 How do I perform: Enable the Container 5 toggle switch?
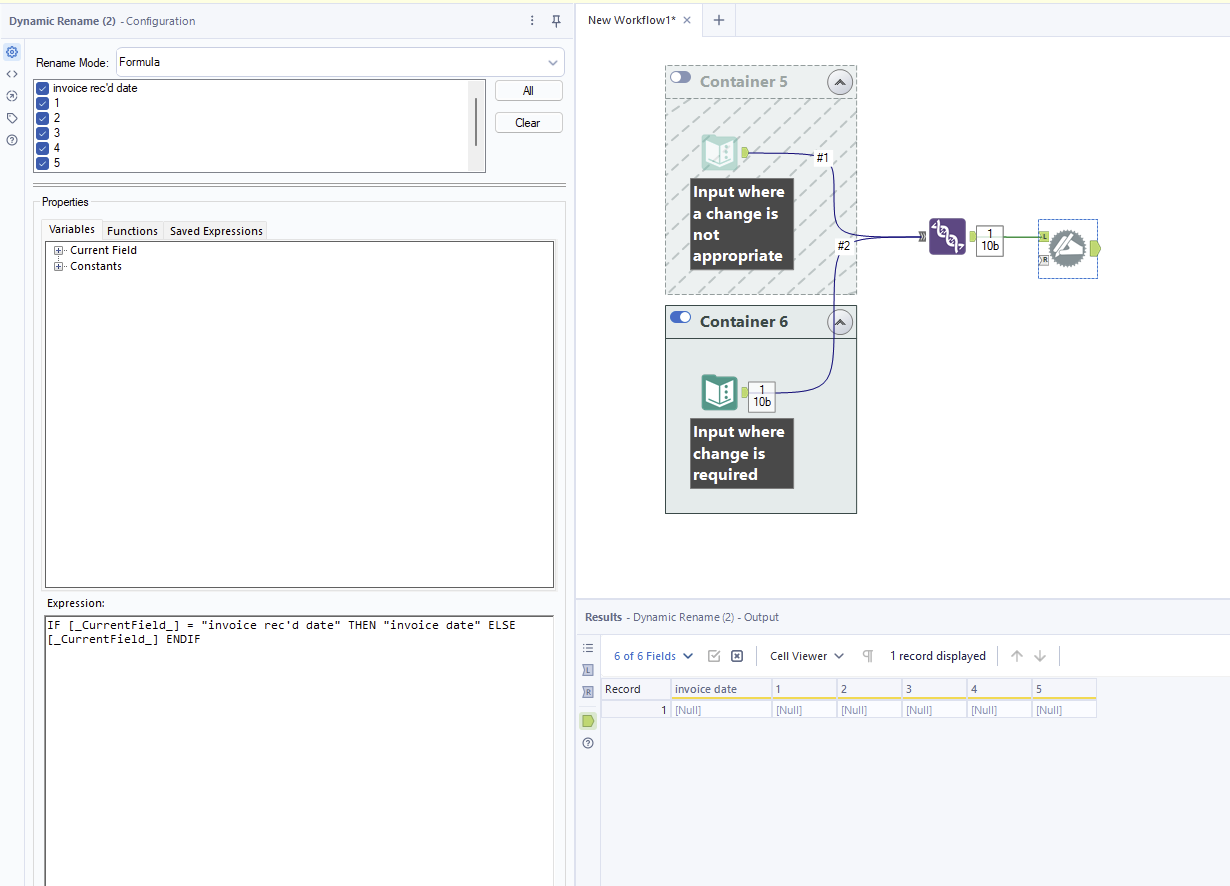681,76
